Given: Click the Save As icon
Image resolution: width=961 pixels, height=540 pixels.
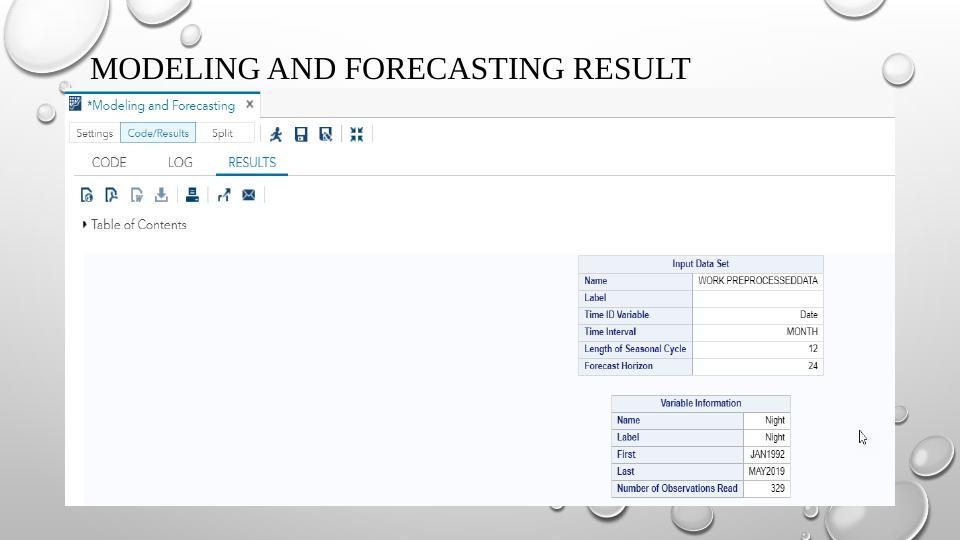Looking at the screenshot, I should (326, 134).
